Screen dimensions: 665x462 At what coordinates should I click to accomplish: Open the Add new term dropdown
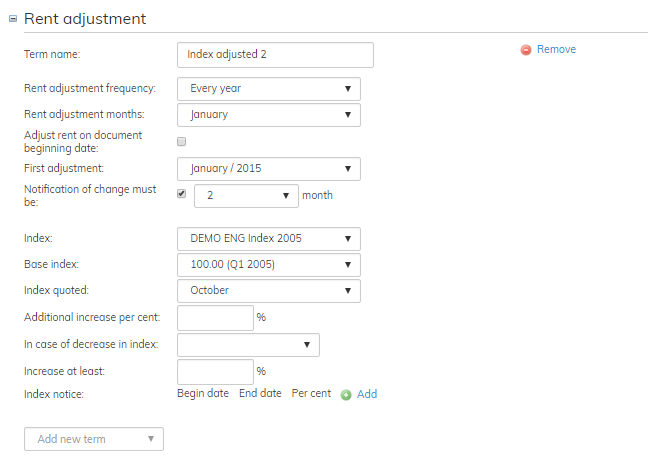pyautogui.click(x=93, y=439)
